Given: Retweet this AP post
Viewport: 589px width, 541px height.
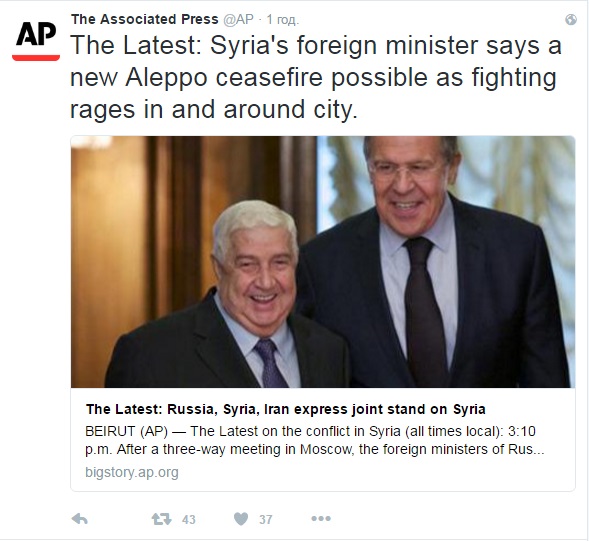Looking at the screenshot, I should tap(162, 519).
